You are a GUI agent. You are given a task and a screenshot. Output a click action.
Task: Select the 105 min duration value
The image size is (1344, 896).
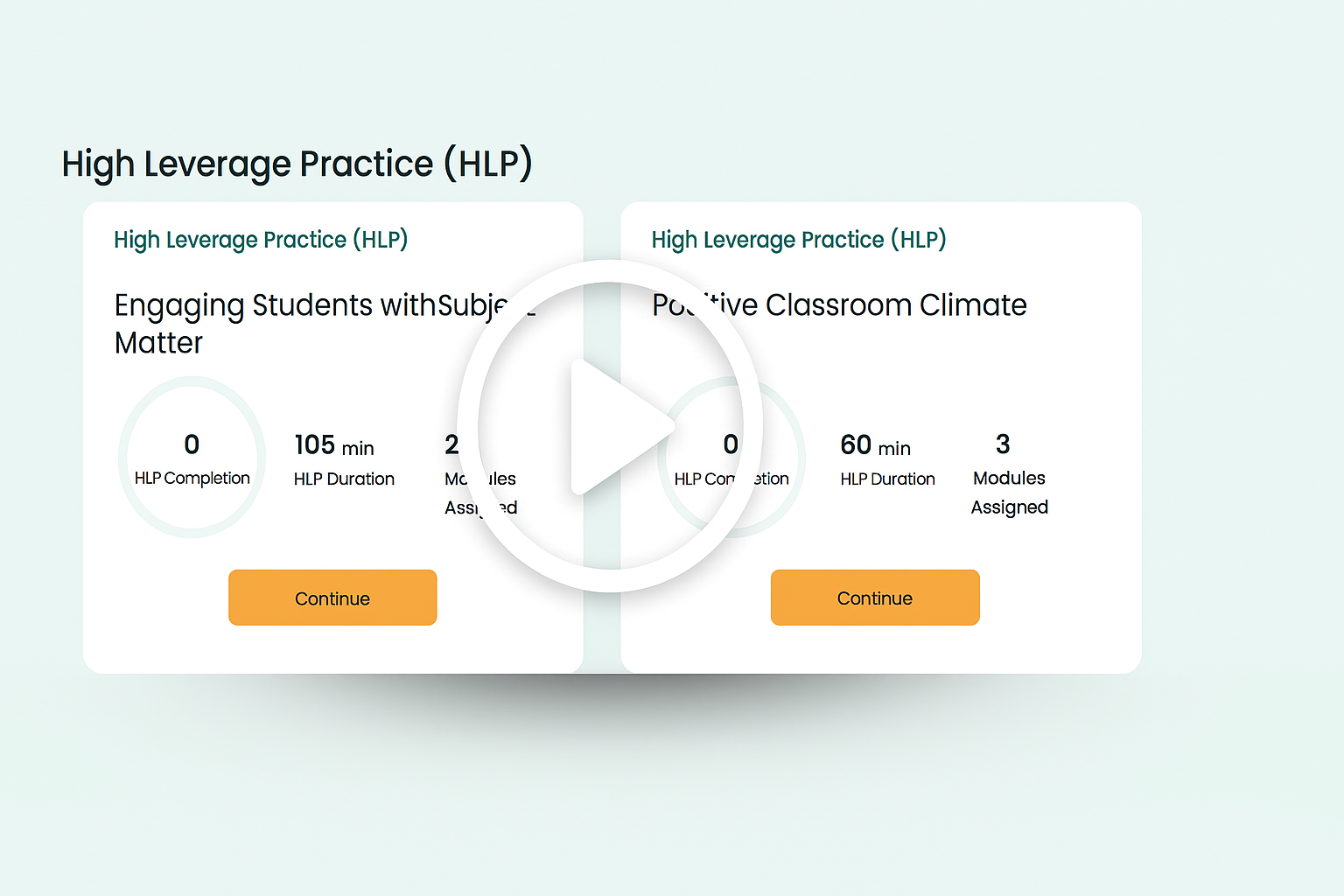[334, 445]
